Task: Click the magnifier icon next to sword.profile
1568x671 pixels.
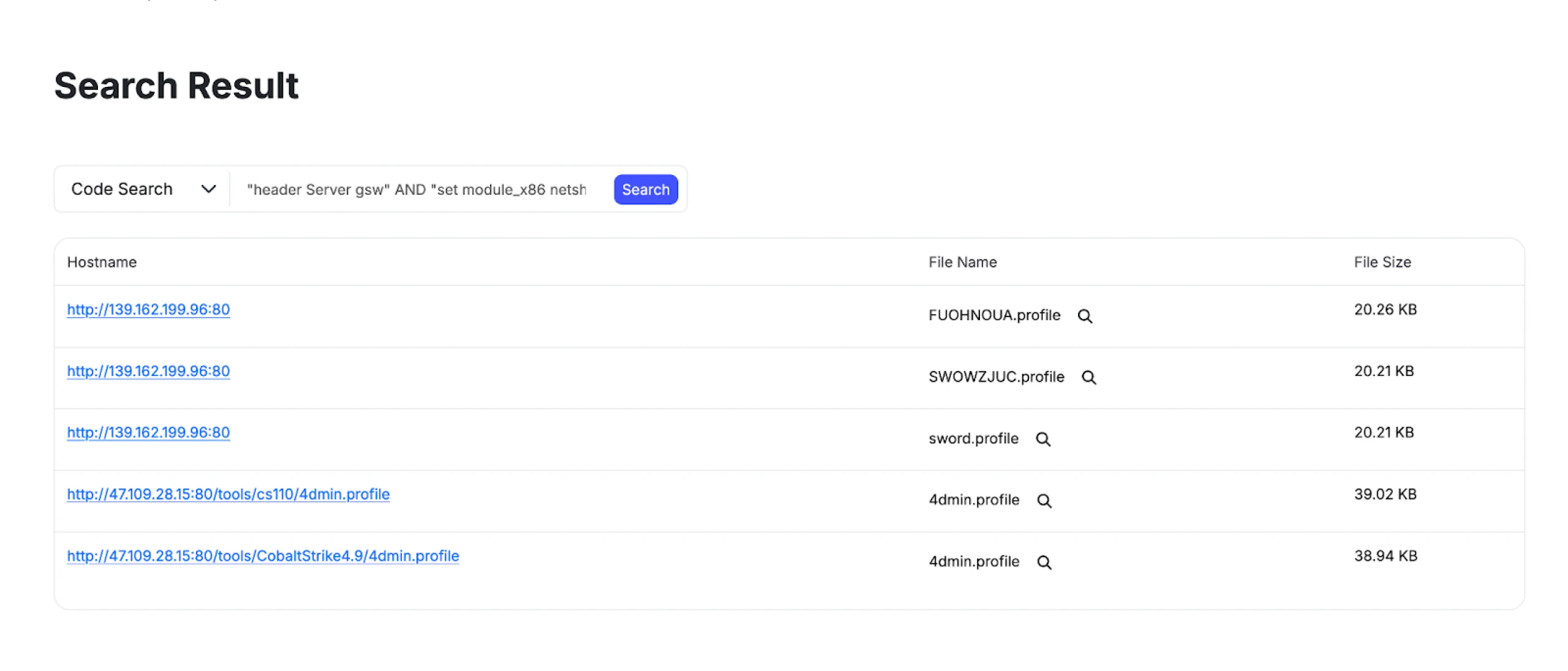Action: click(1043, 439)
